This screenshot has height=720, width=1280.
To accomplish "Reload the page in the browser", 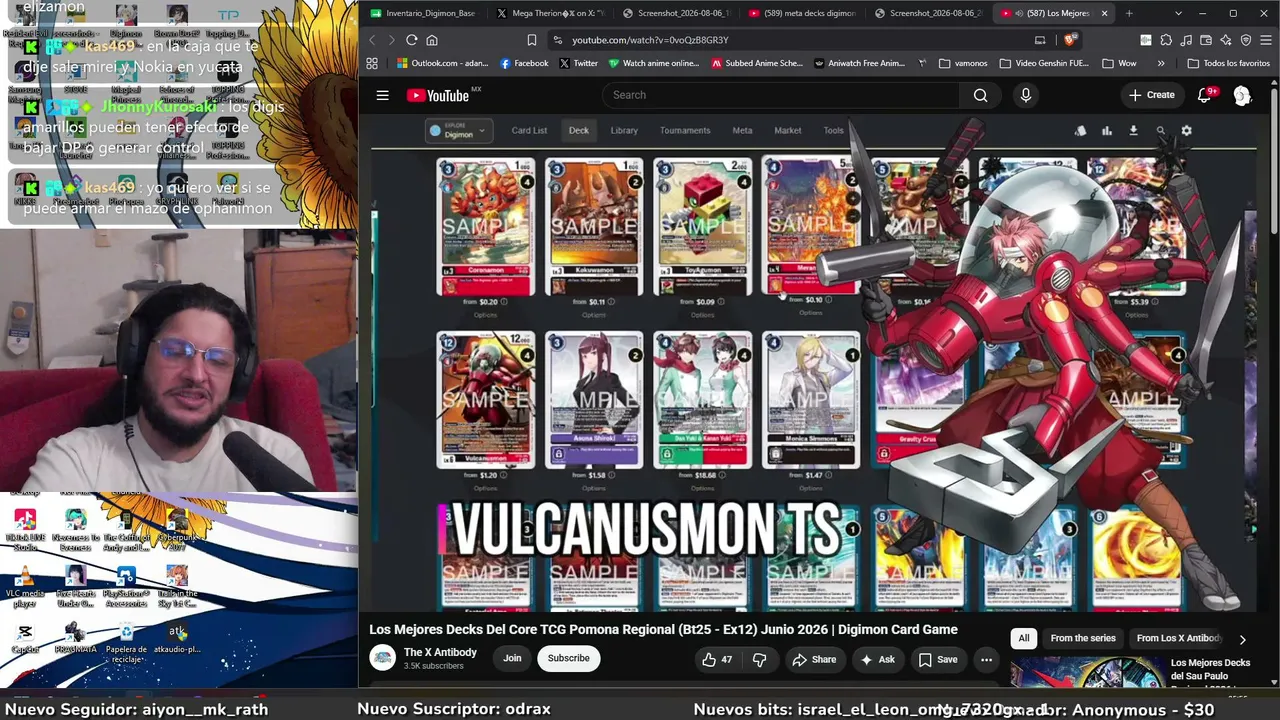I will (x=411, y=40).
